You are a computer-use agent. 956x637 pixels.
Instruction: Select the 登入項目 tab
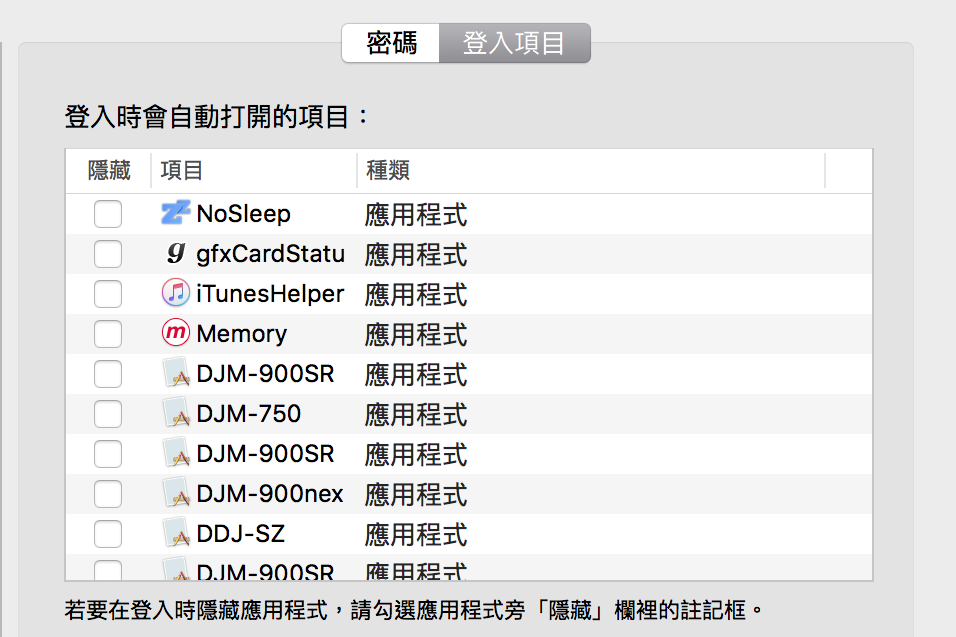coord(514,44)
